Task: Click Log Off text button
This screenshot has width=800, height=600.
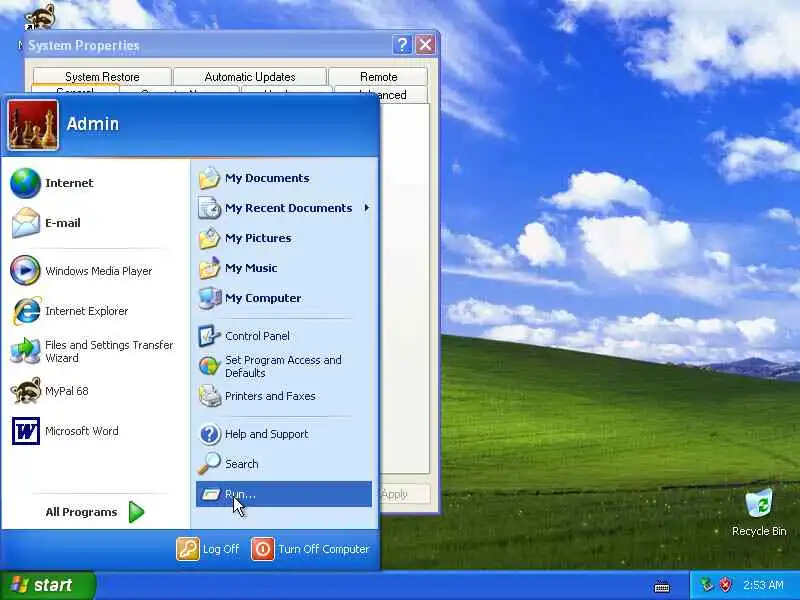Action: point(221,549)
